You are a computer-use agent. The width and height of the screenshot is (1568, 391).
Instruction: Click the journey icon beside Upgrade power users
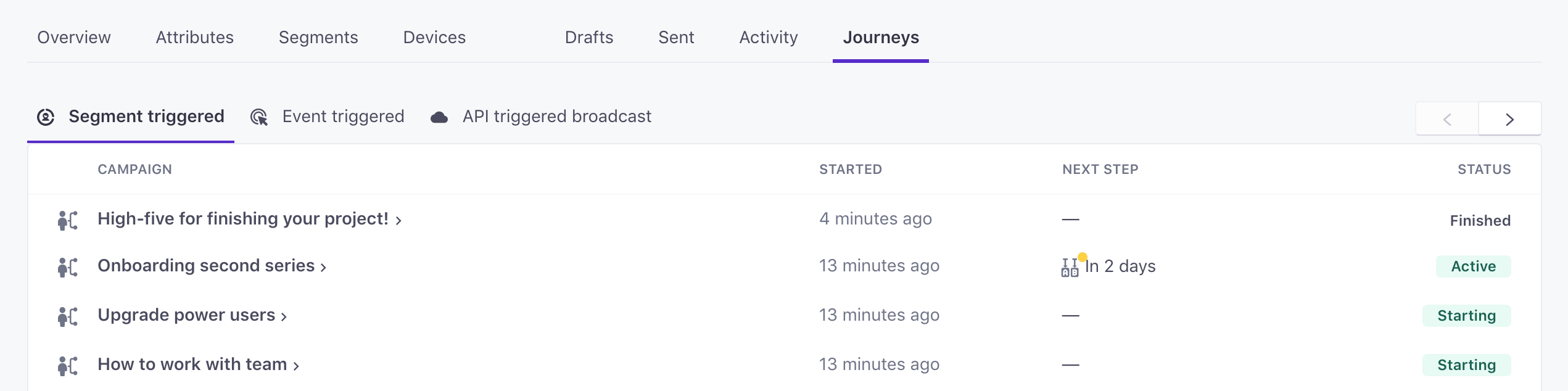(67, 316)
